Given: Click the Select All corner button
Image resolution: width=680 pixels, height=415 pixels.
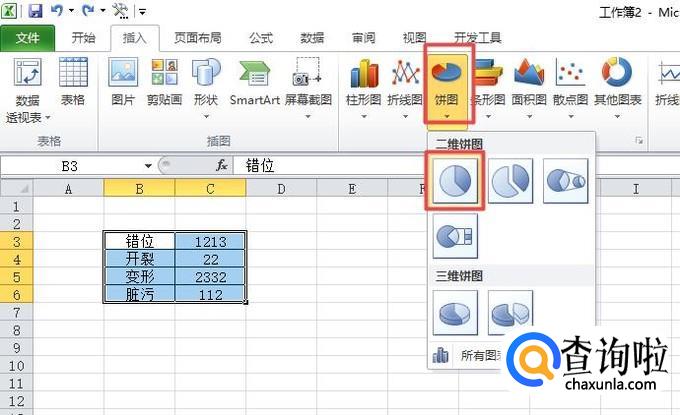Looking at the screenshot, I should point(16,189).
